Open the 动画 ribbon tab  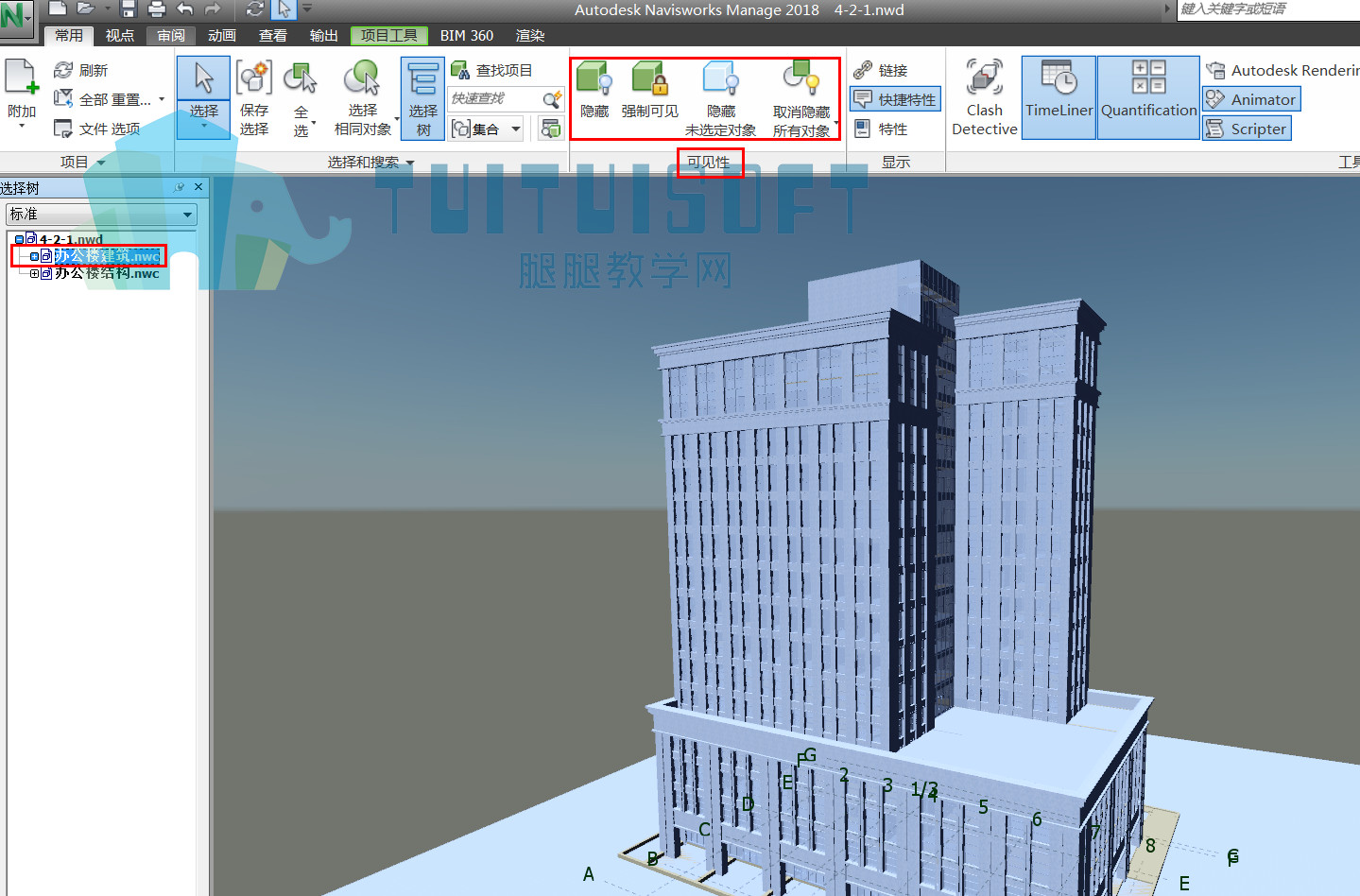pyautogui.click(x=222, y=35)
